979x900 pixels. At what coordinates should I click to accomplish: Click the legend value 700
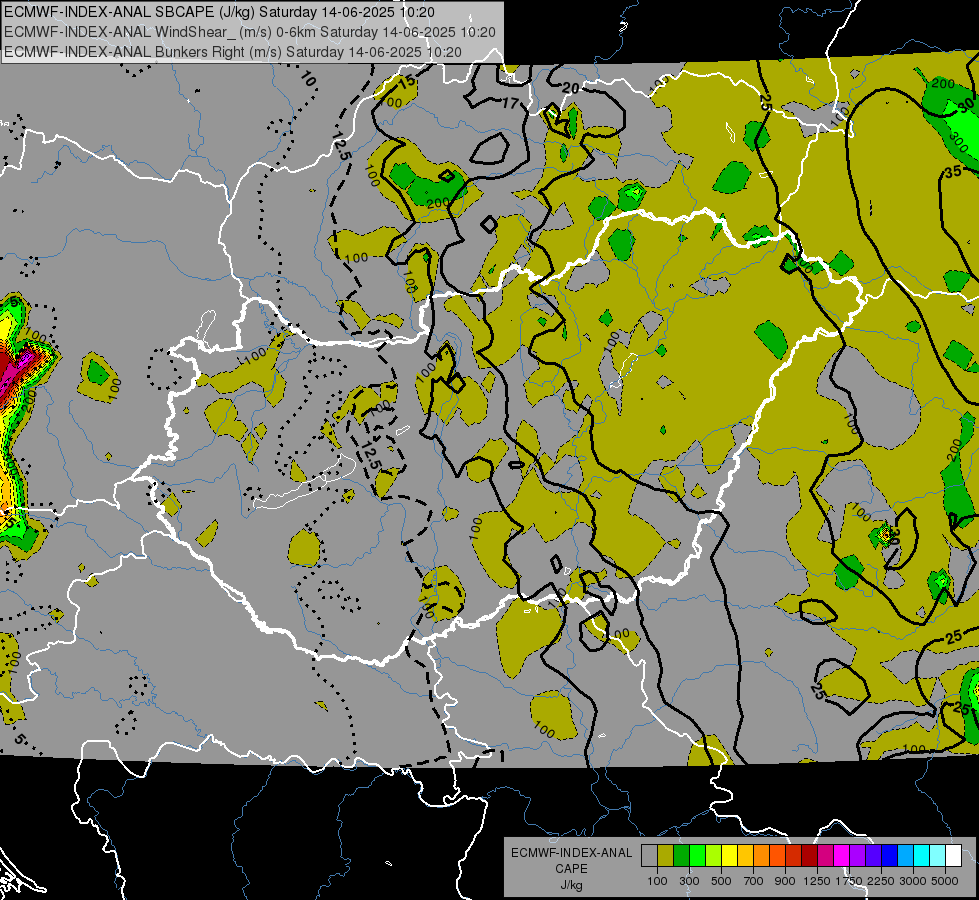pos(754,881)
